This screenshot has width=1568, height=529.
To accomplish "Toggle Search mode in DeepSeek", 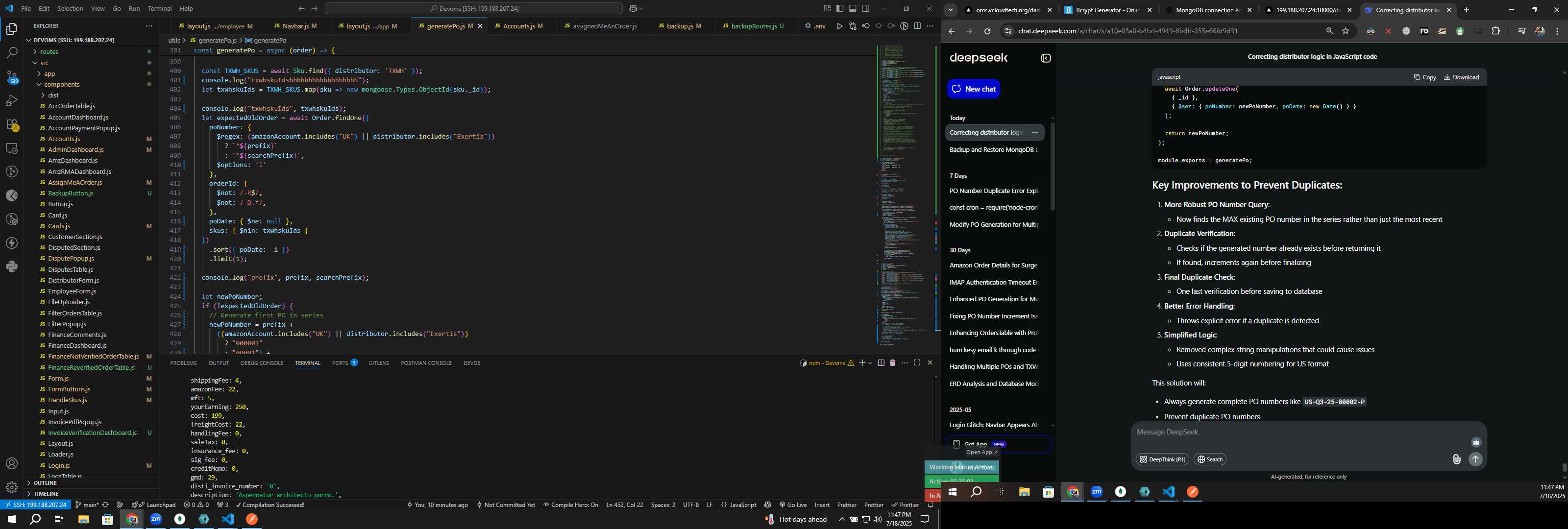I will (x=1209, y=459).
